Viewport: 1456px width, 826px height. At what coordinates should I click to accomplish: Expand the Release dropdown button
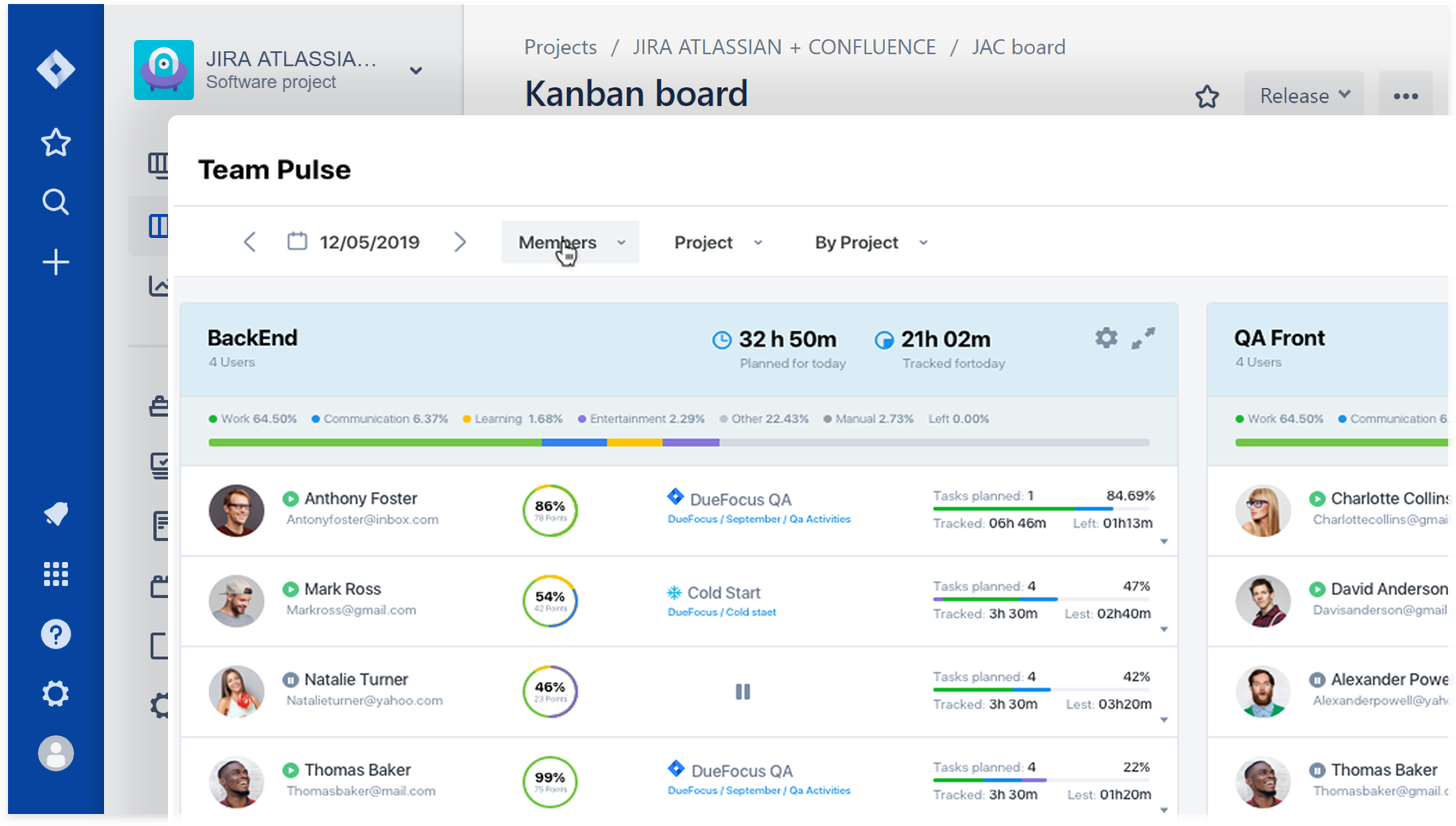(x=1303, y=96)
